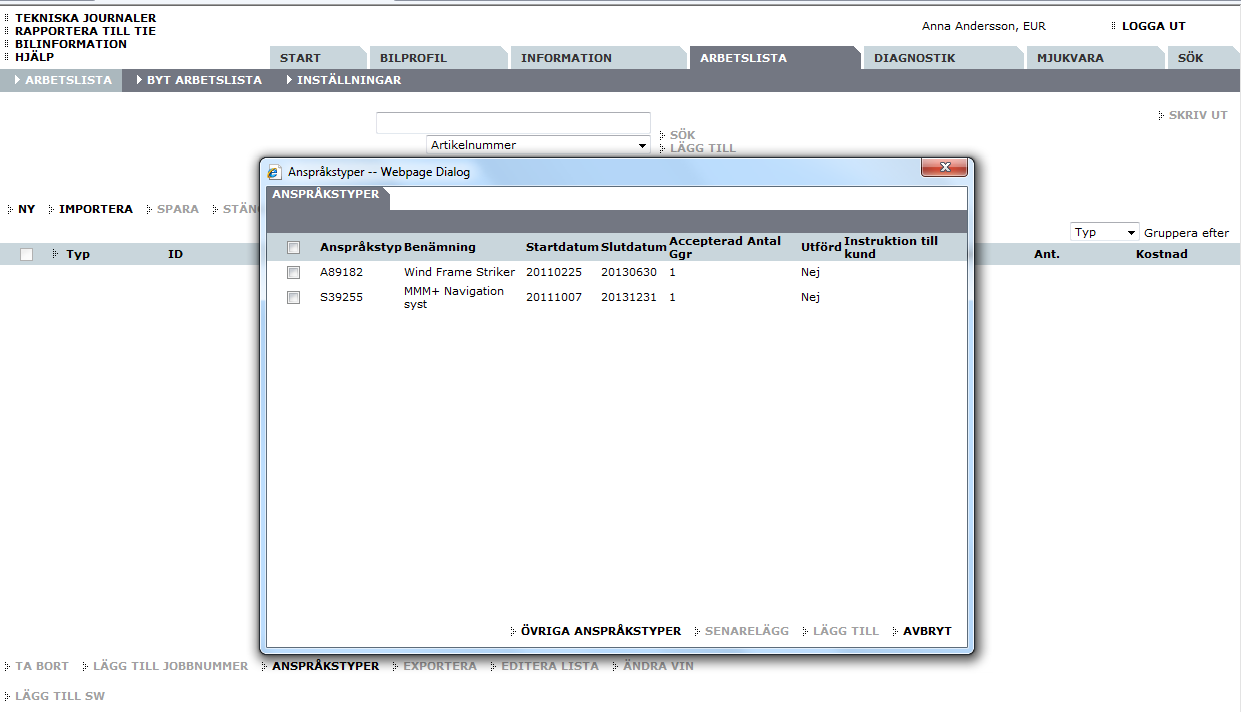The image size is (1241, 712).
Task: Select ARBETSLISTA in the submenu bar
Action: [61, 80]
